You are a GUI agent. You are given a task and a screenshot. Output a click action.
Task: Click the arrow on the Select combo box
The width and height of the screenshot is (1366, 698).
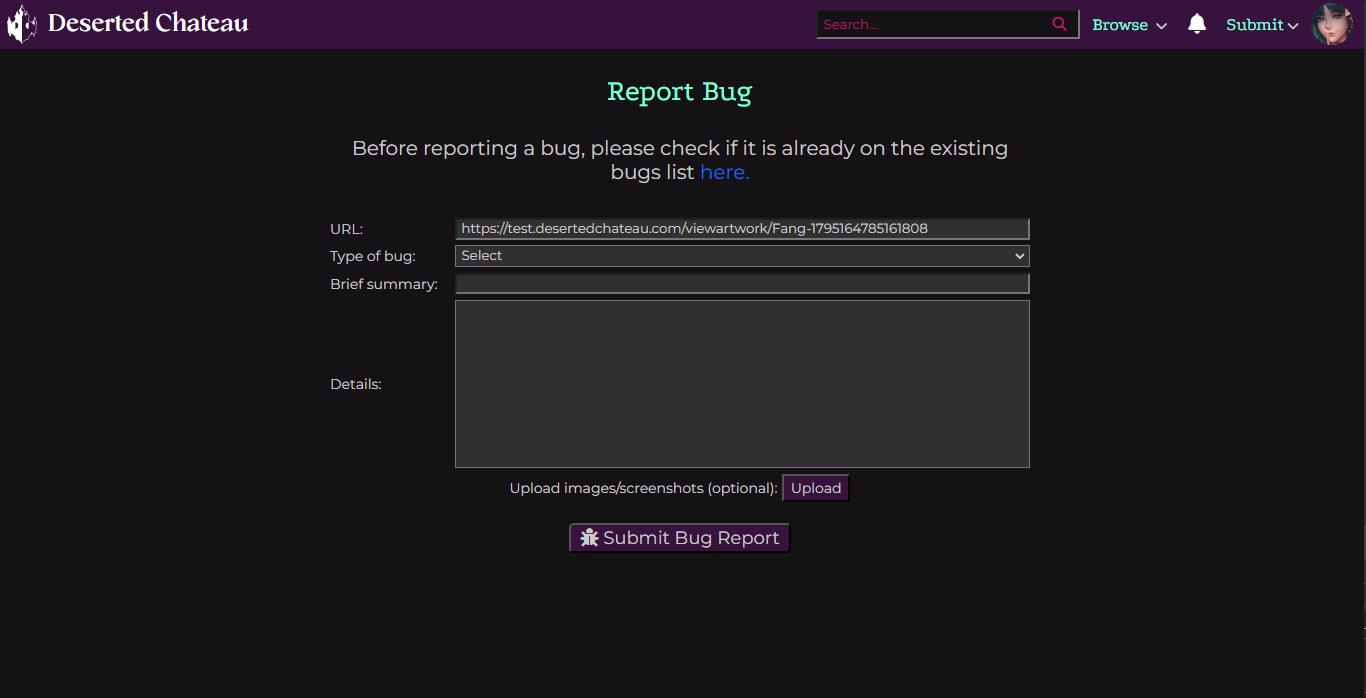pos(1019,256)
